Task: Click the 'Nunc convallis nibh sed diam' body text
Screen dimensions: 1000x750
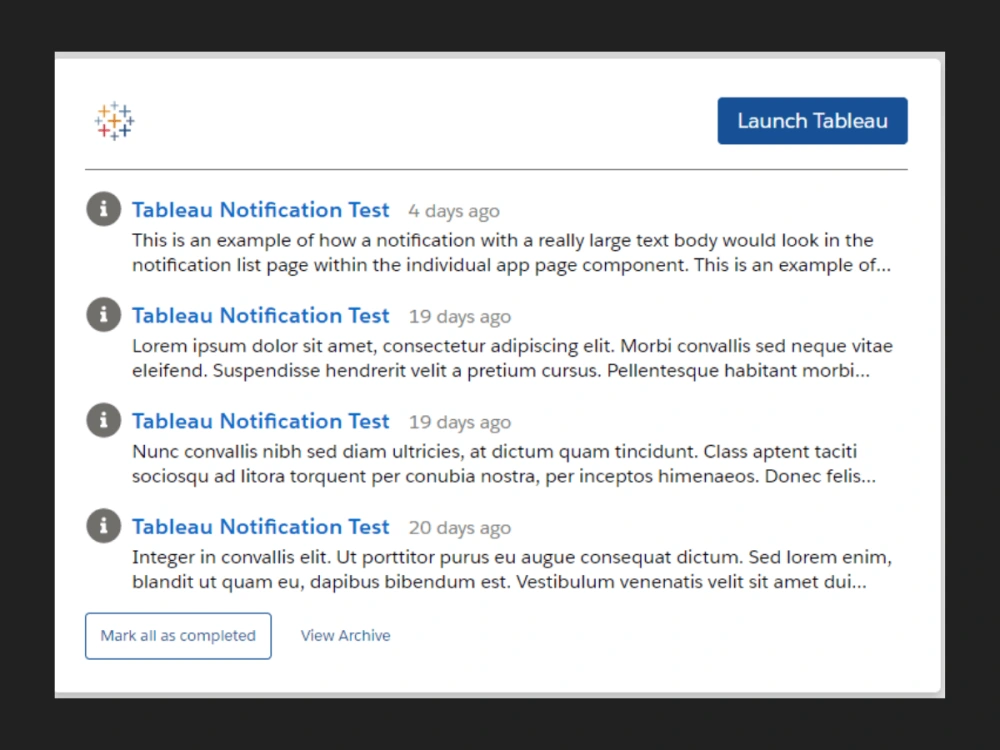Action: click(x=504, y=464)
